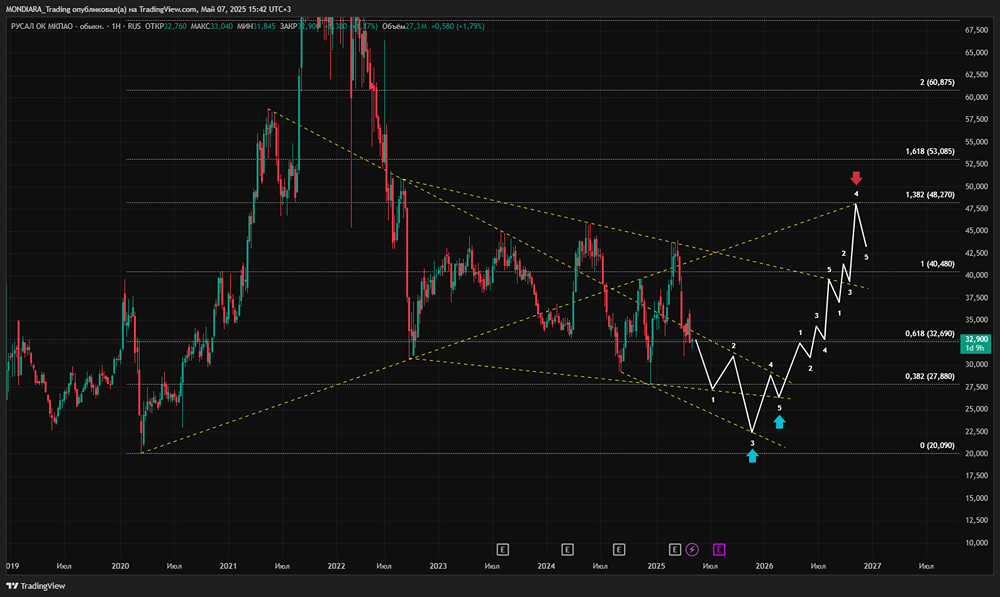This screenshot has height=597, width=1000.
Task: Click the cyan up arrow below 27,880
Action: 779,421
